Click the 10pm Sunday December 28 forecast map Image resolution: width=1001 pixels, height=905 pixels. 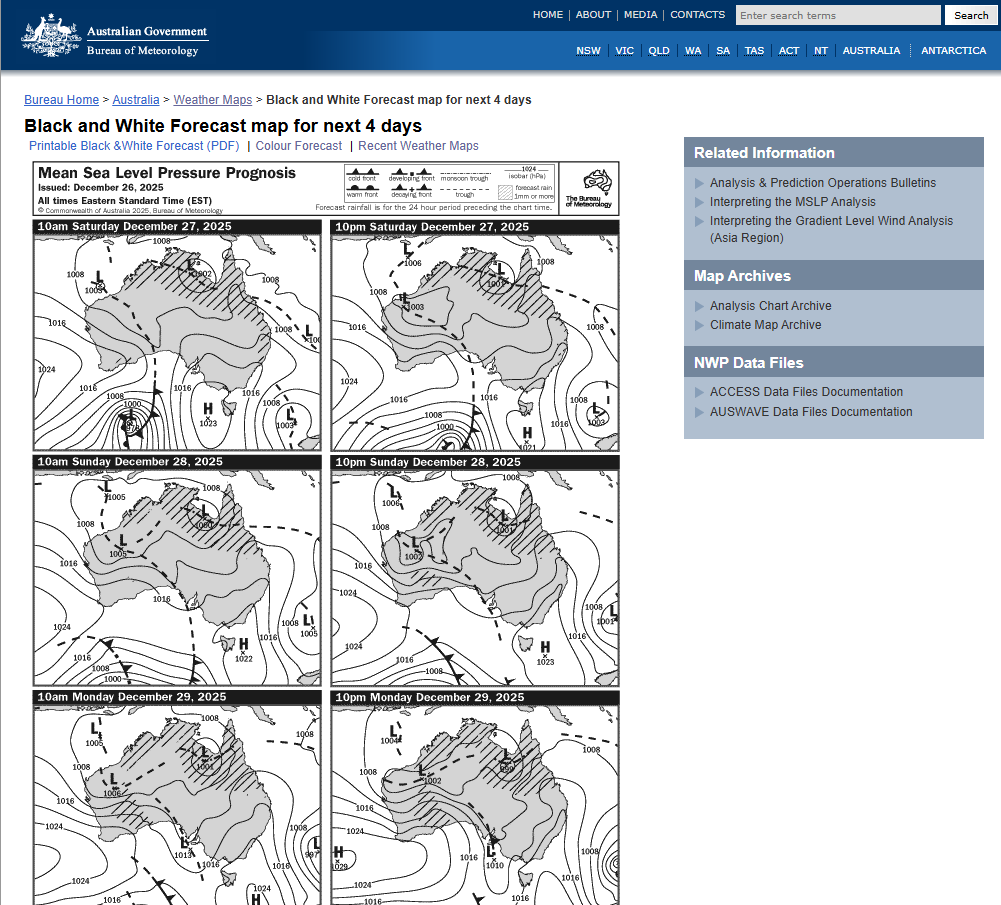coord(474,577)
